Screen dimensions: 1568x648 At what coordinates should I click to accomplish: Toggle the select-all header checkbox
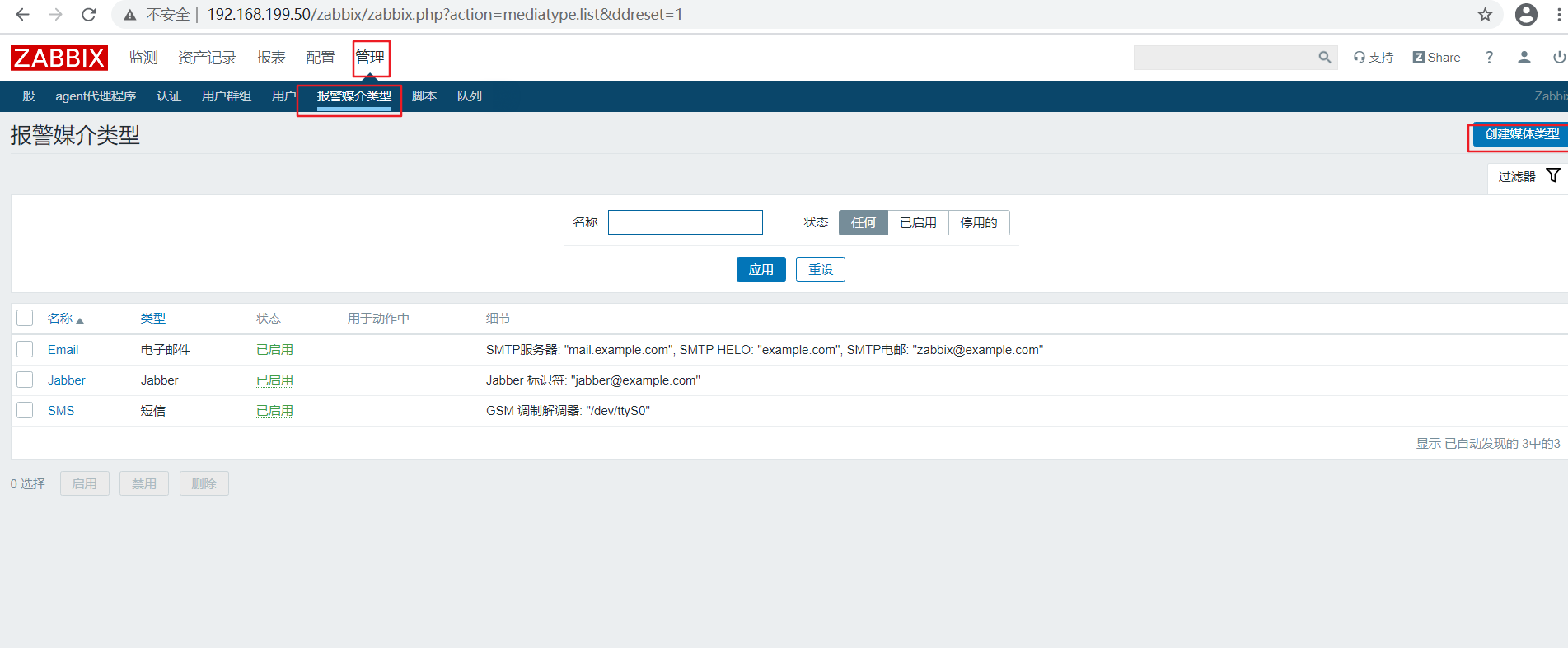[x=25, y=318]
